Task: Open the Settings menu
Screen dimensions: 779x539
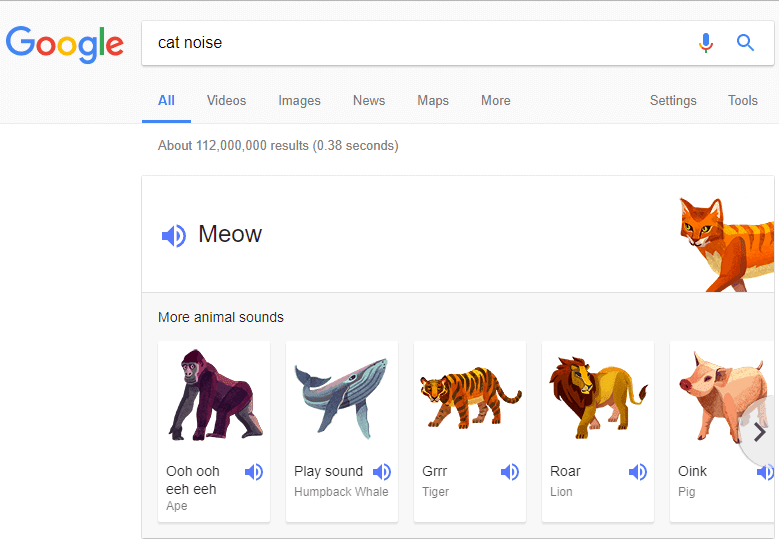Action: [x=673, y=100]
